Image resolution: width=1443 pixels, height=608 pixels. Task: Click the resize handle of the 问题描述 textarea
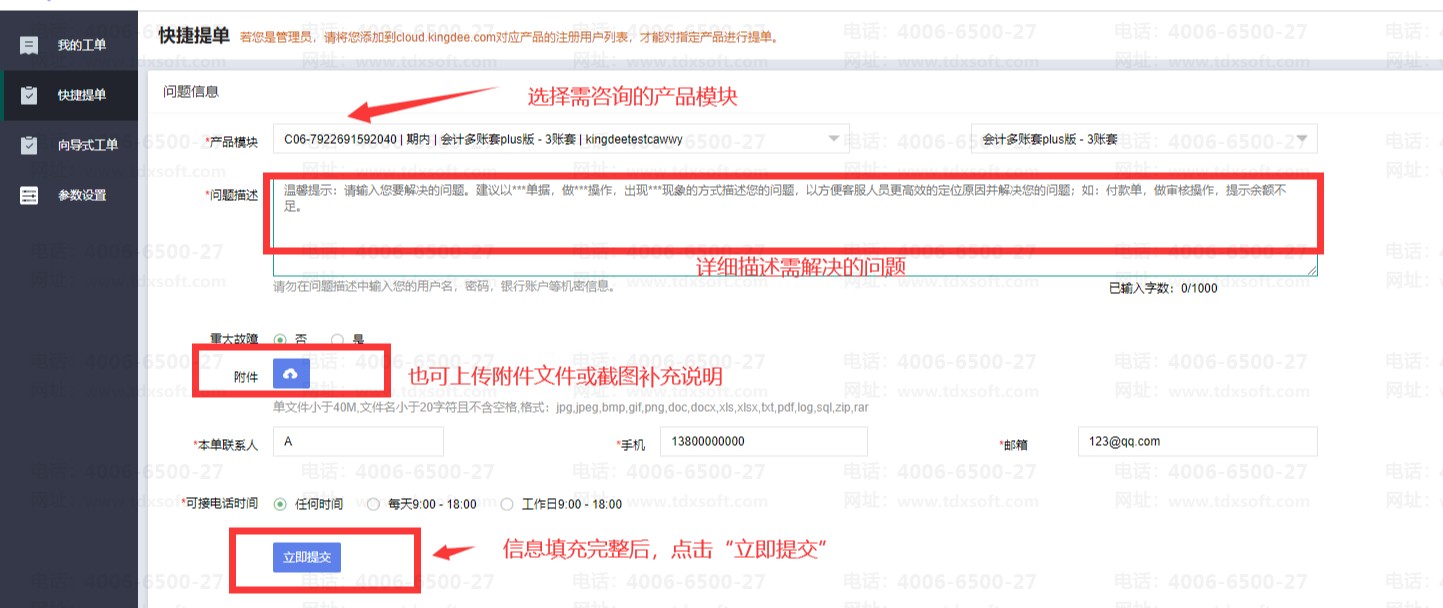coord(1311,270)
